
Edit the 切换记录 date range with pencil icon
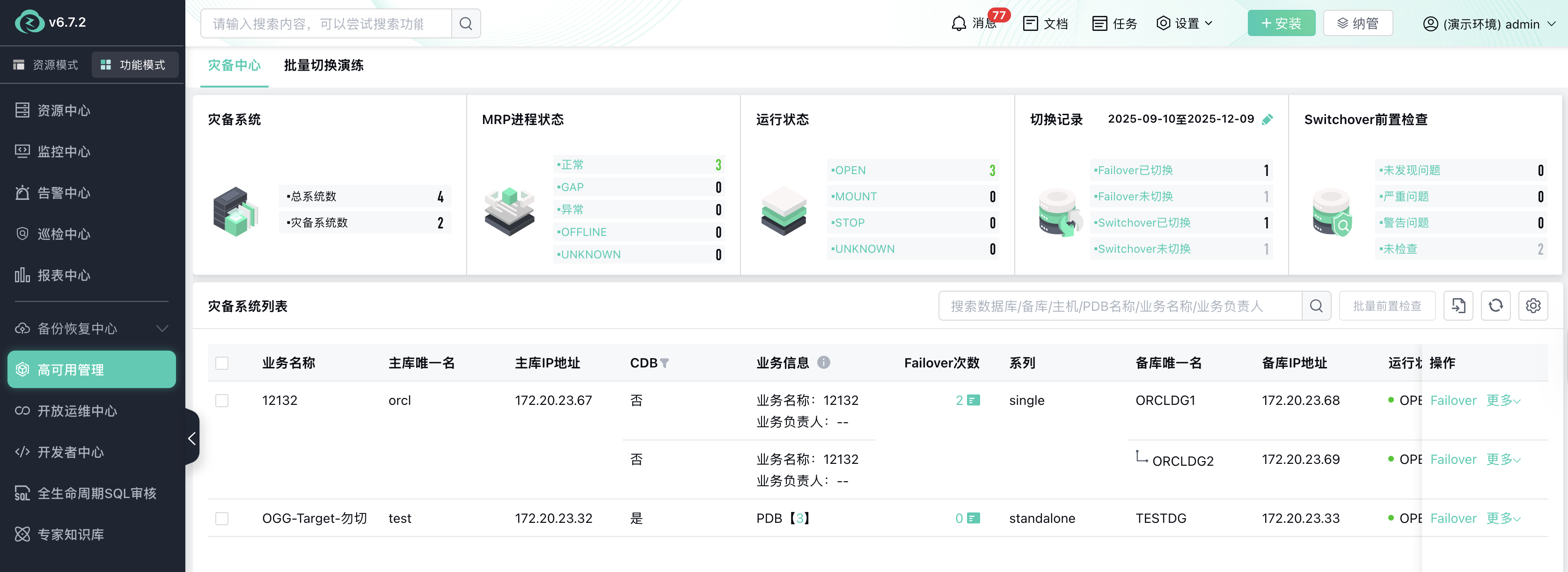(1269, 119)
